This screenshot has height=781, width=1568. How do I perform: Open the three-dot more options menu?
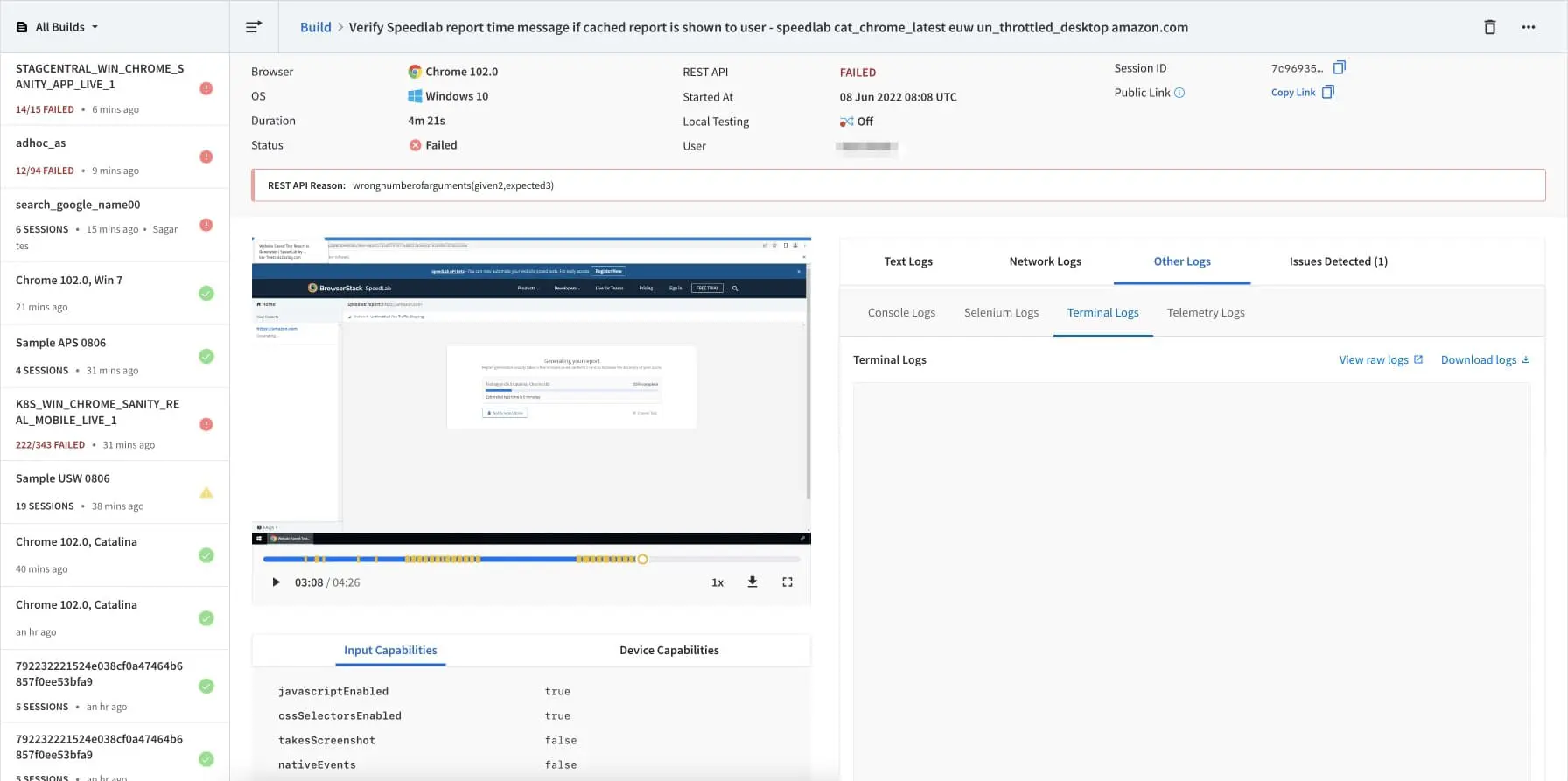click(x=1528, y=27)
